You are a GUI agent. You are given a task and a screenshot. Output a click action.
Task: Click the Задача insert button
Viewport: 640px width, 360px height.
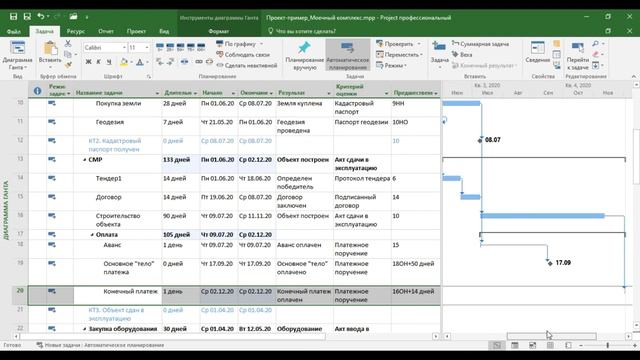point(439,55)
